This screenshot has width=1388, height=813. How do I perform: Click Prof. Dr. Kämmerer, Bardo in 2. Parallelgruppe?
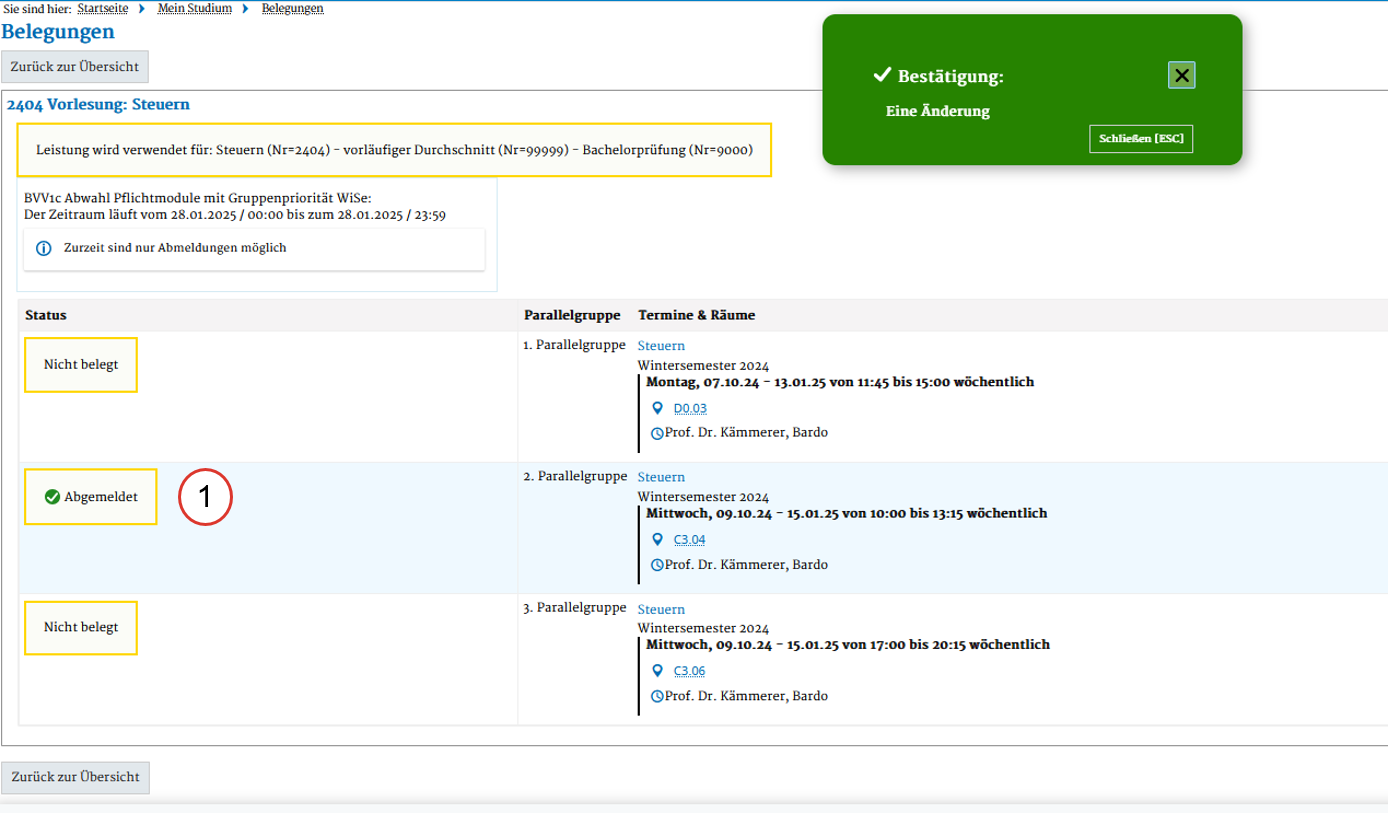click(746, 566)
